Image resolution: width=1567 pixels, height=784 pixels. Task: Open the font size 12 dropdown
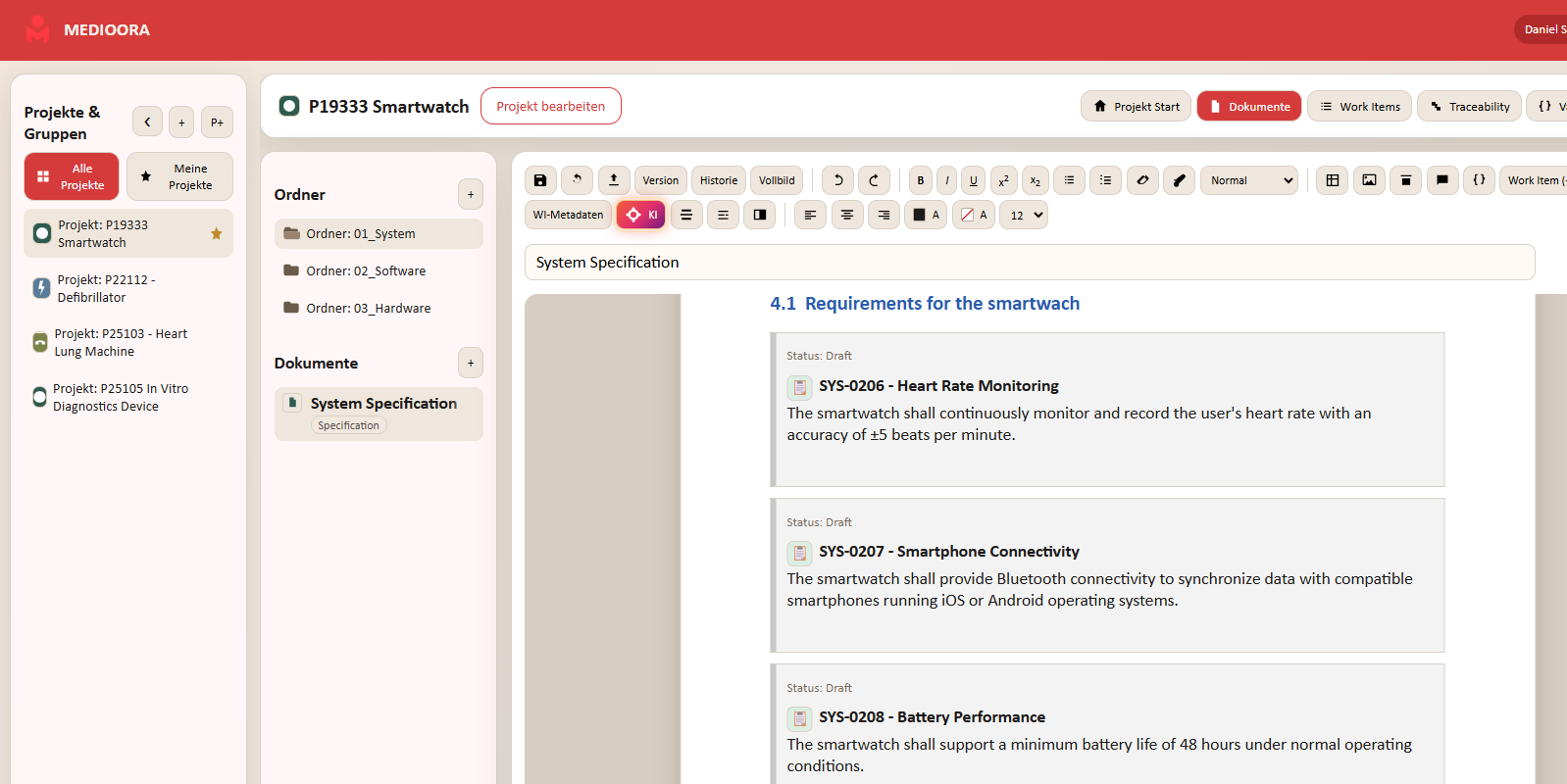click(x=1024, y=215)
